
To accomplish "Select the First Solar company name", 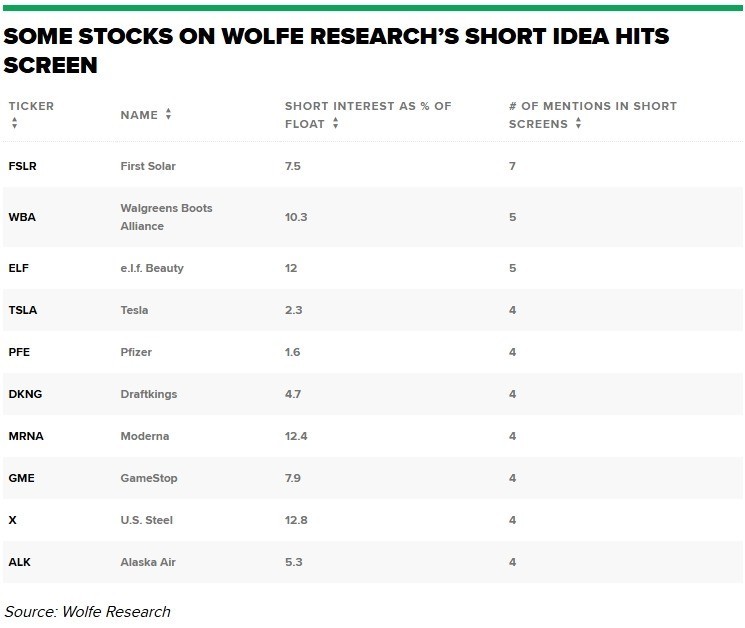I will point(148,166).
